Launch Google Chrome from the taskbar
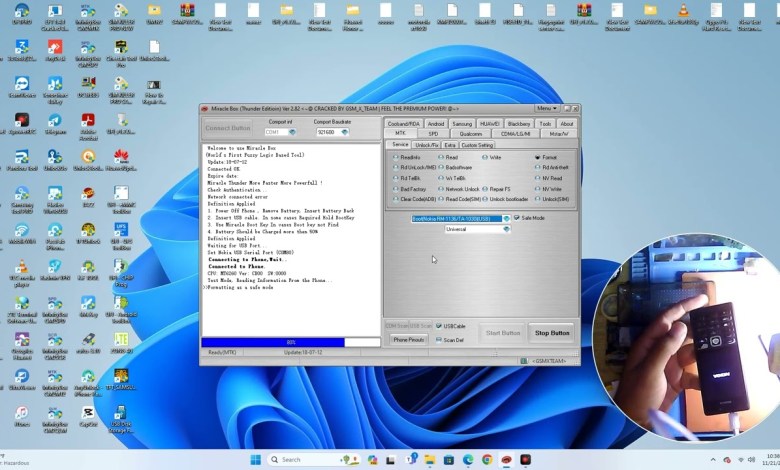This screenshot has width=780, height=470. click(487, 460)
